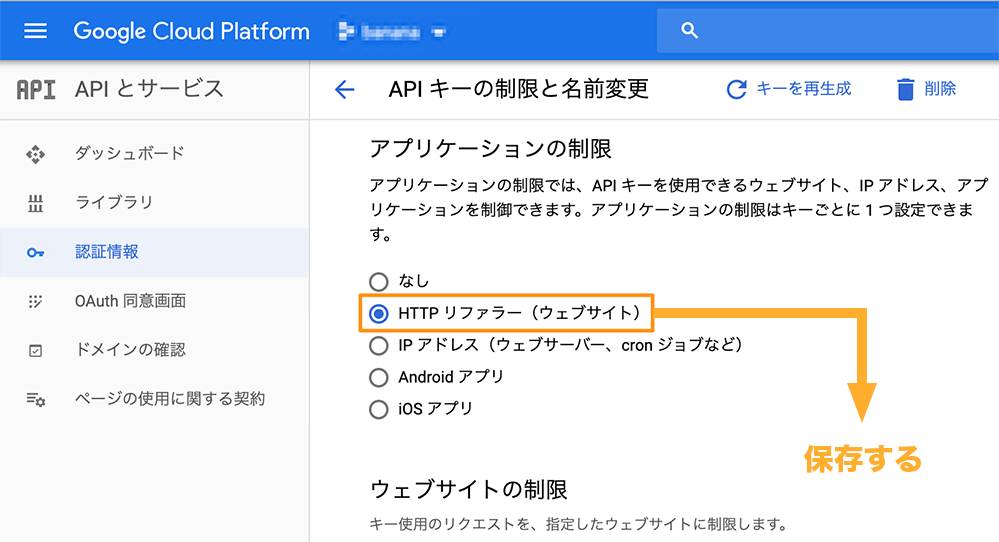Screen dimensions: 999x542
Task: Click the API キーの制限と名前変更 page title
Action: 519,89
